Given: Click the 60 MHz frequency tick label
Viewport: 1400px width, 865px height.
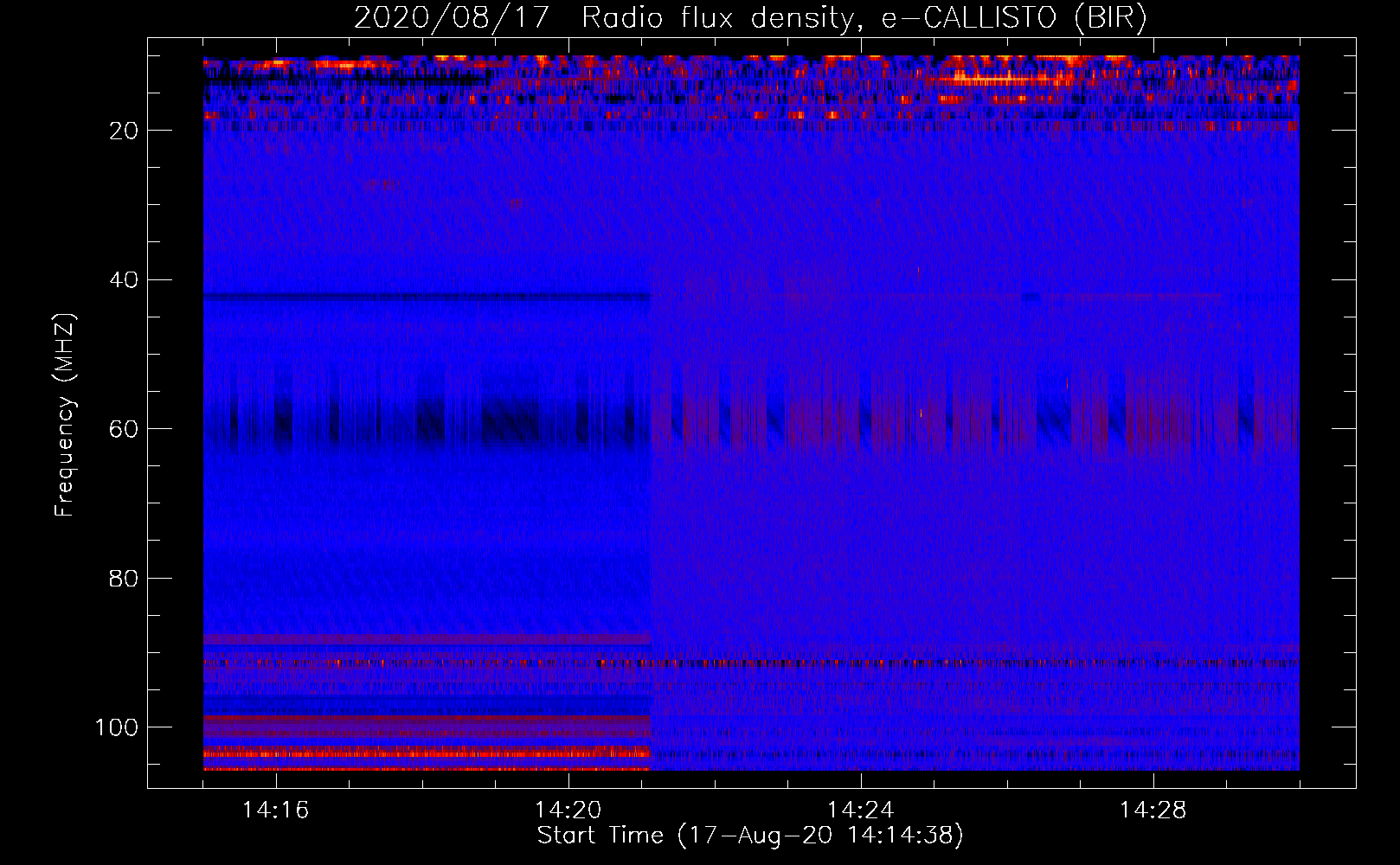Looking at the screenshot, I should (124, 429).
